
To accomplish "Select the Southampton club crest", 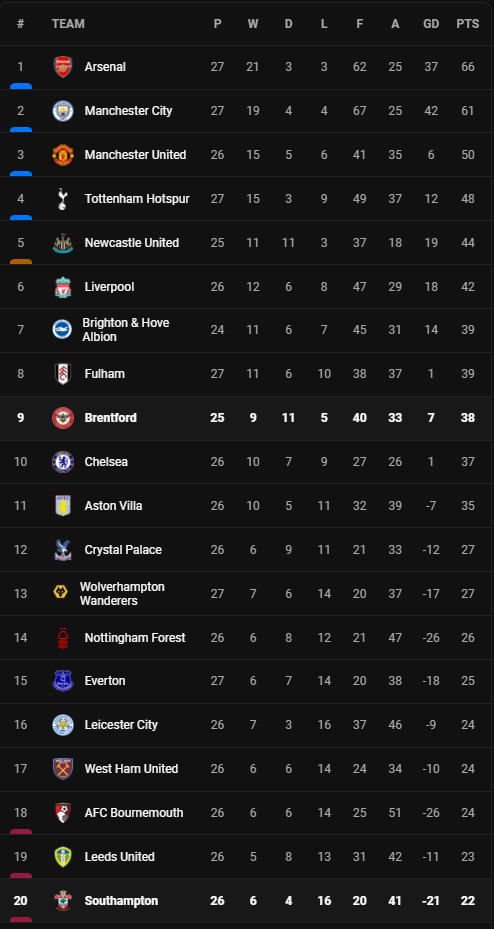I will [x=62, y=901].
